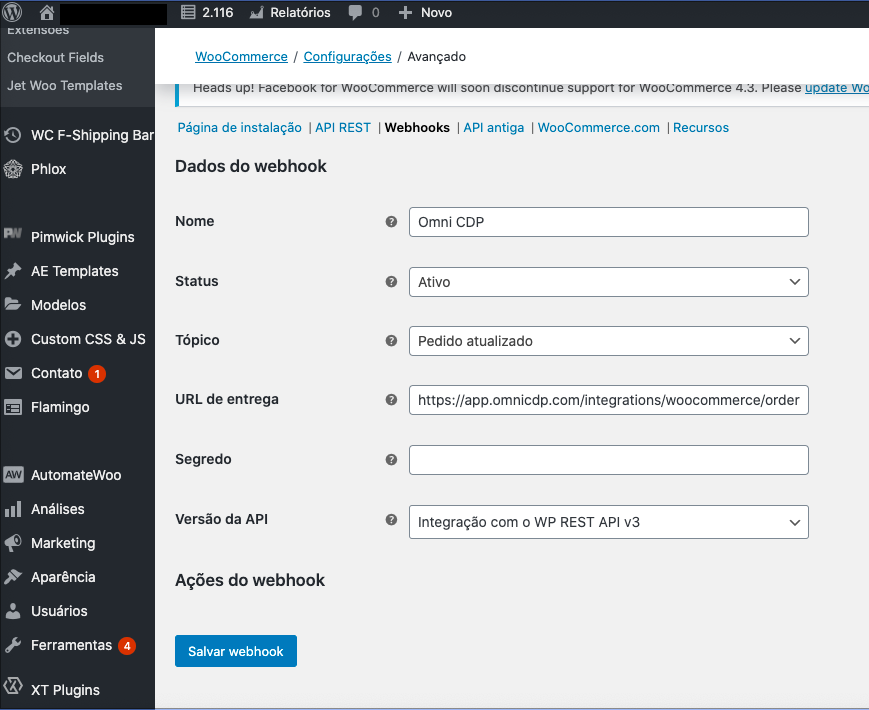Click the help icon beside Nome
Image resolution: width=869 pixels, height=710 pixels.
click(x=391, y=222)
